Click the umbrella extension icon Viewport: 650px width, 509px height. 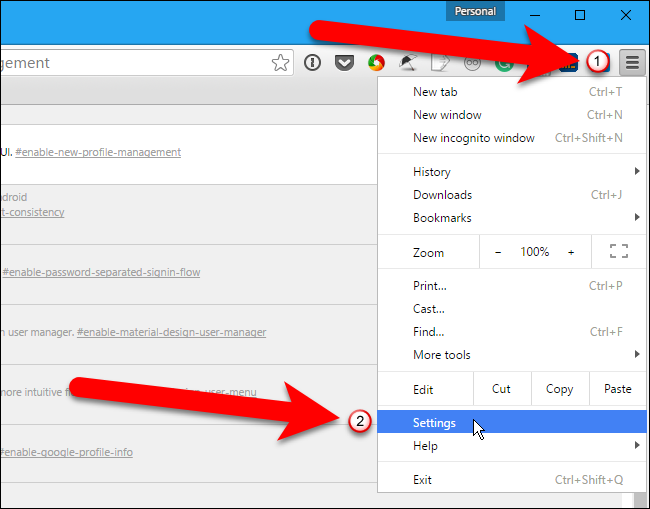(x=408, y=63)
